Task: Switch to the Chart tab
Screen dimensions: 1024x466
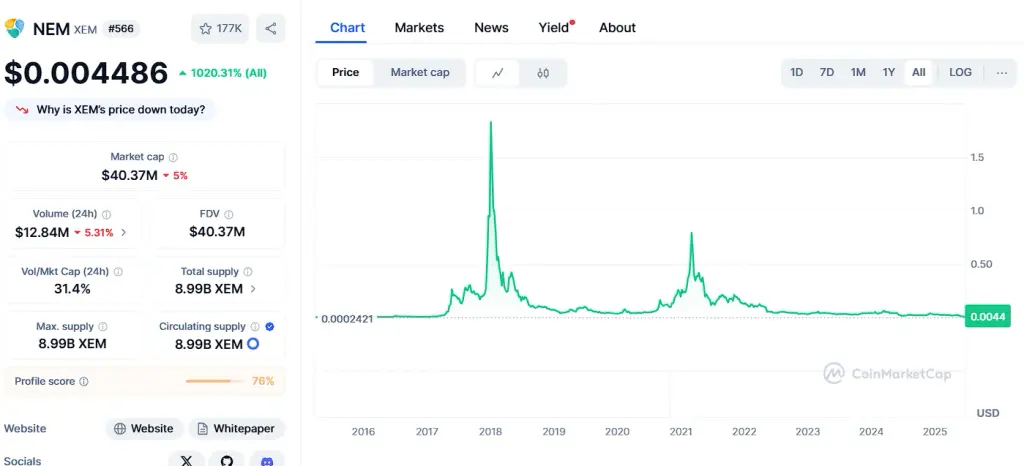Action: [347, 27]
